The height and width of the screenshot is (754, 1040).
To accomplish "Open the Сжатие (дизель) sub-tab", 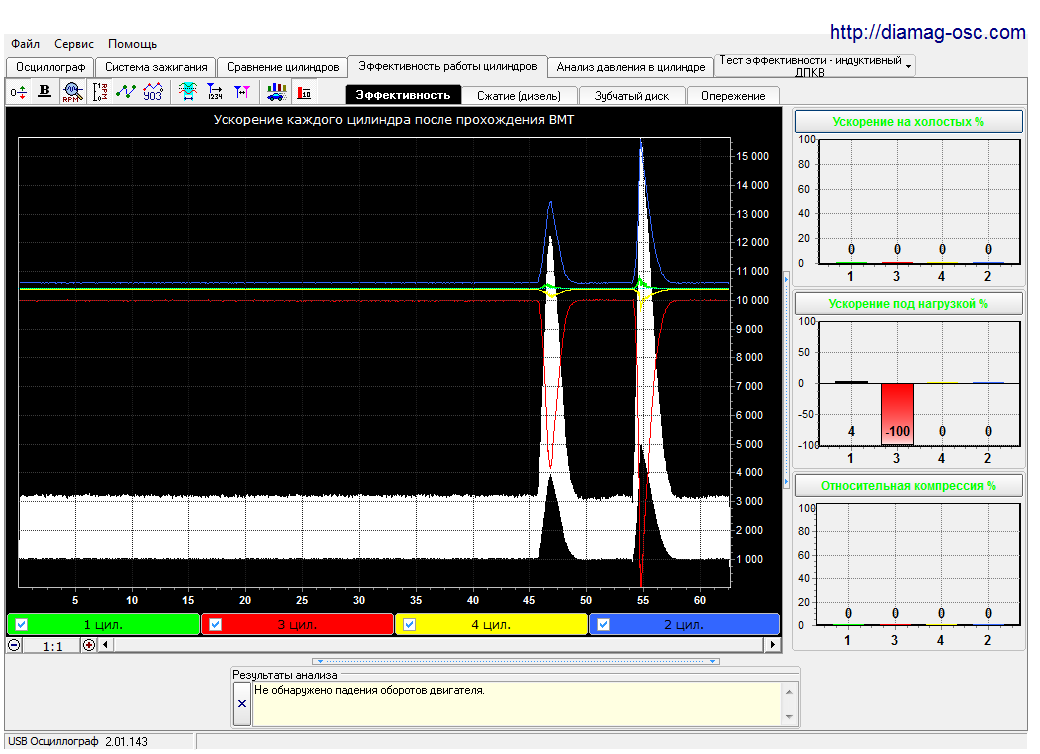I will coord(519,95).
